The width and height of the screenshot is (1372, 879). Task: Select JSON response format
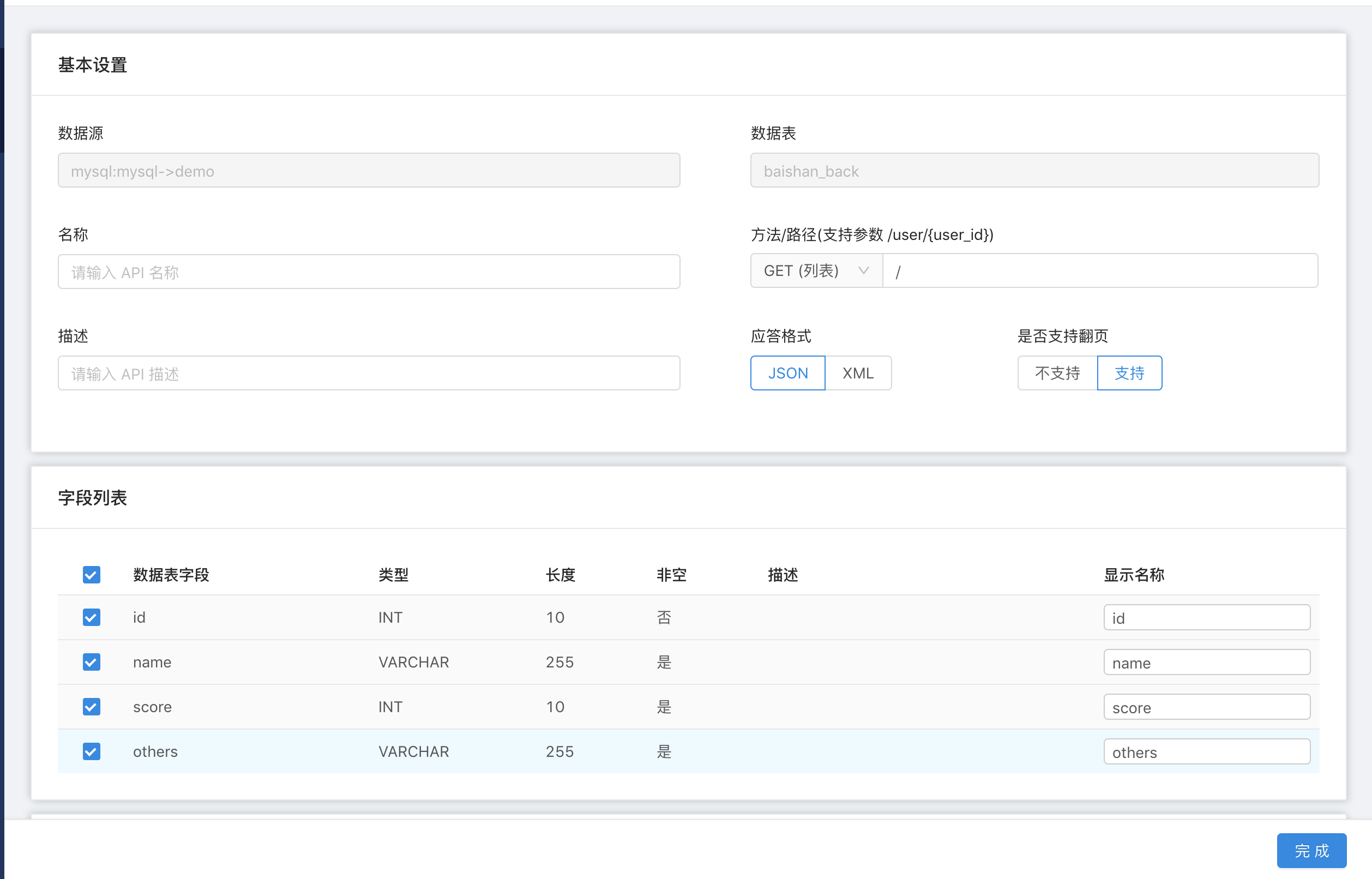787,374
